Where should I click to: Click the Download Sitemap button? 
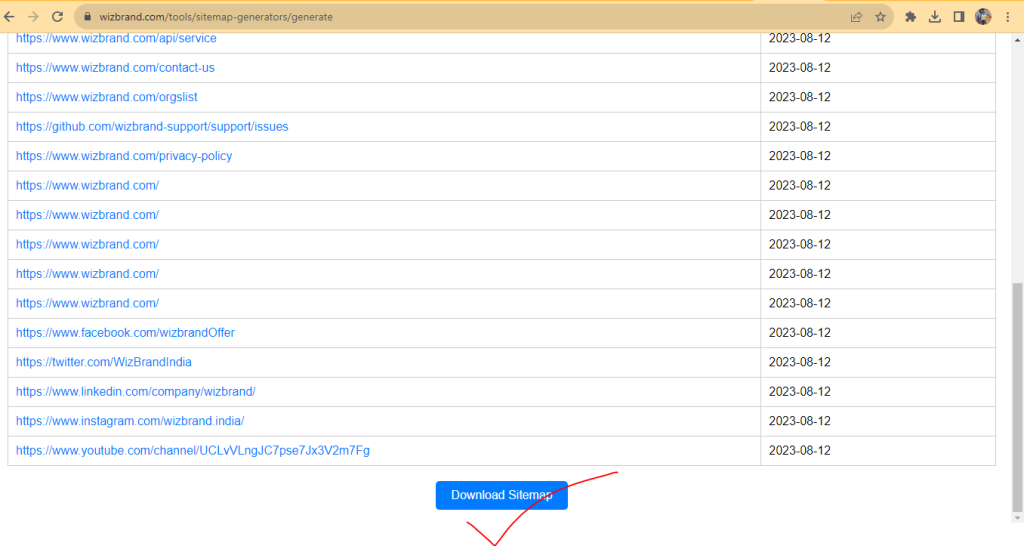[501, 495]
